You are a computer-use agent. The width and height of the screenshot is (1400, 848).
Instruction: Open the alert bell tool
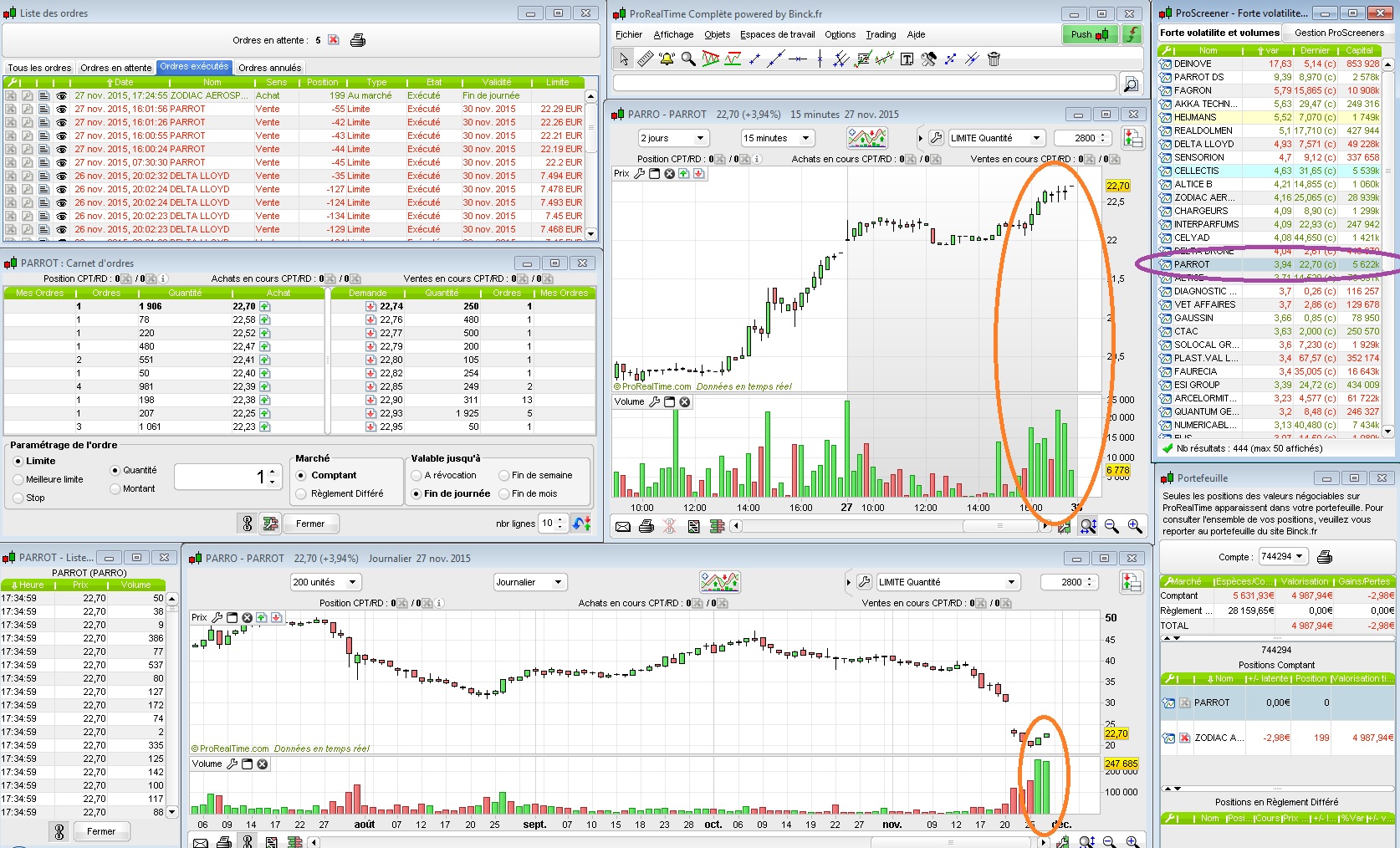(667, 59)
